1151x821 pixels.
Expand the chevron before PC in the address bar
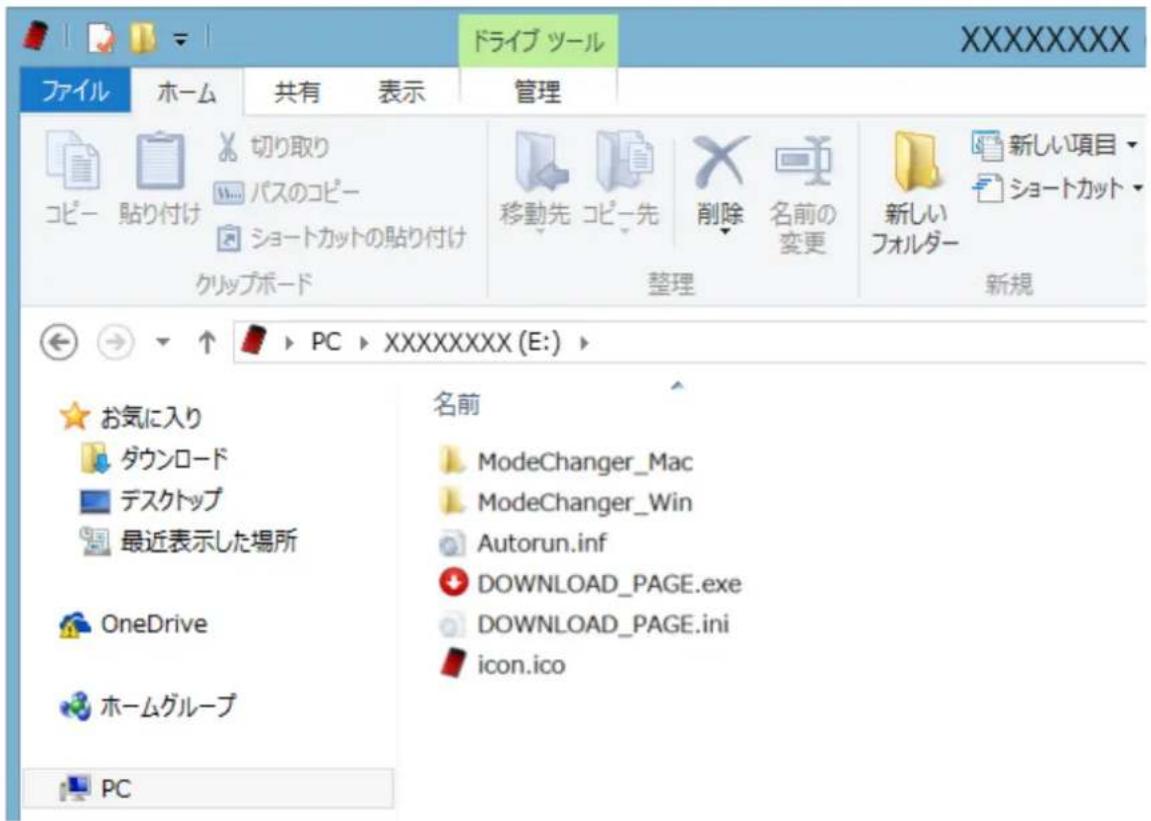pyautogui.click(x=289, y=343)
